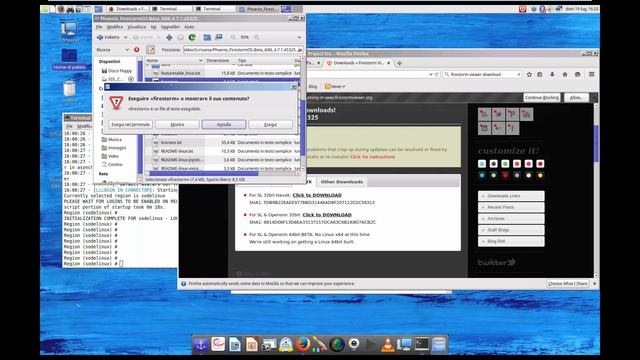
Task: Open the Firefox hamburger menu
Action: [x=591, y=75]
